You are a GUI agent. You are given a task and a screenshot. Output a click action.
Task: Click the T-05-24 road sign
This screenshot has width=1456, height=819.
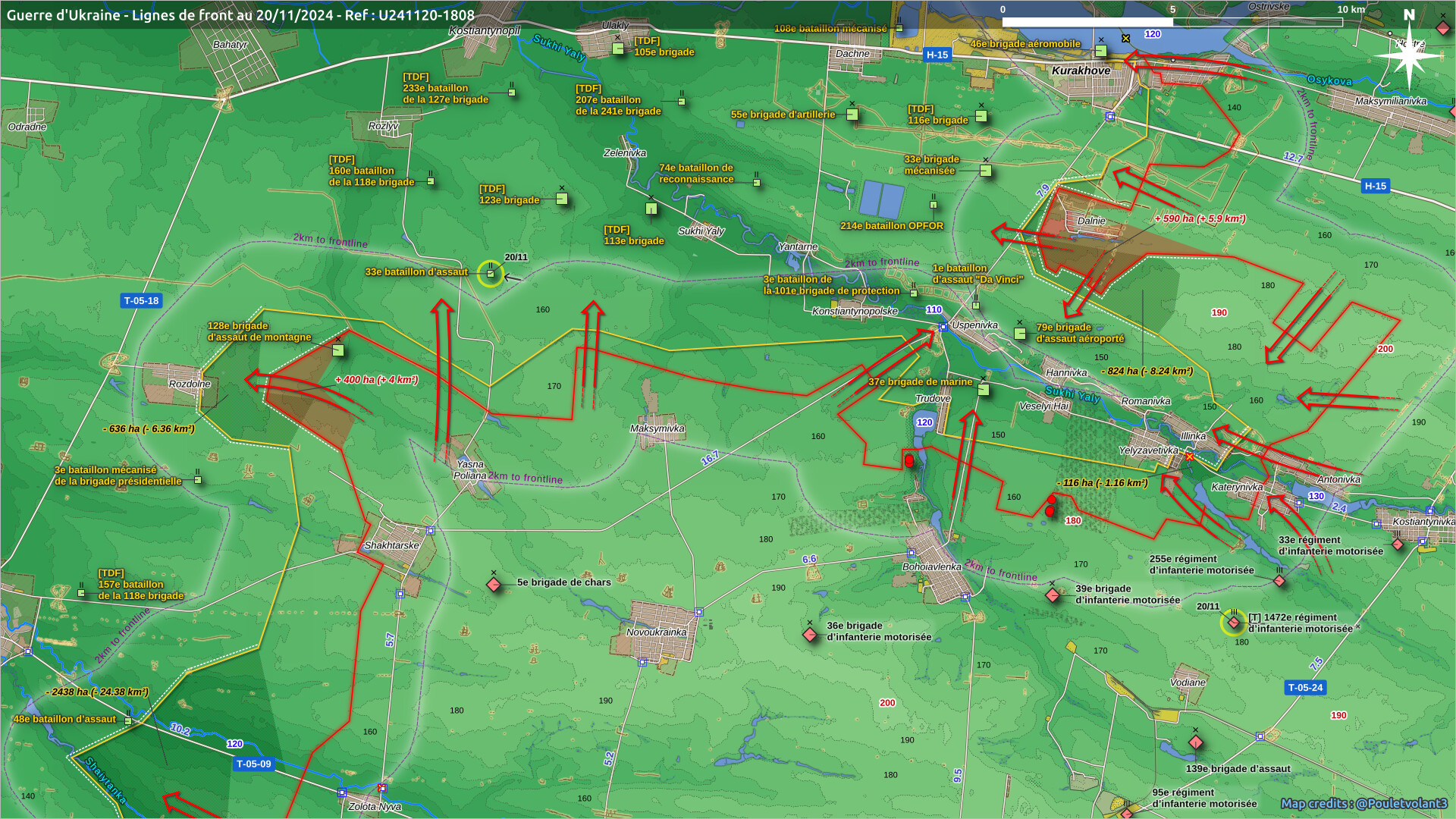pyautogui.click(x=1305, y=688)
